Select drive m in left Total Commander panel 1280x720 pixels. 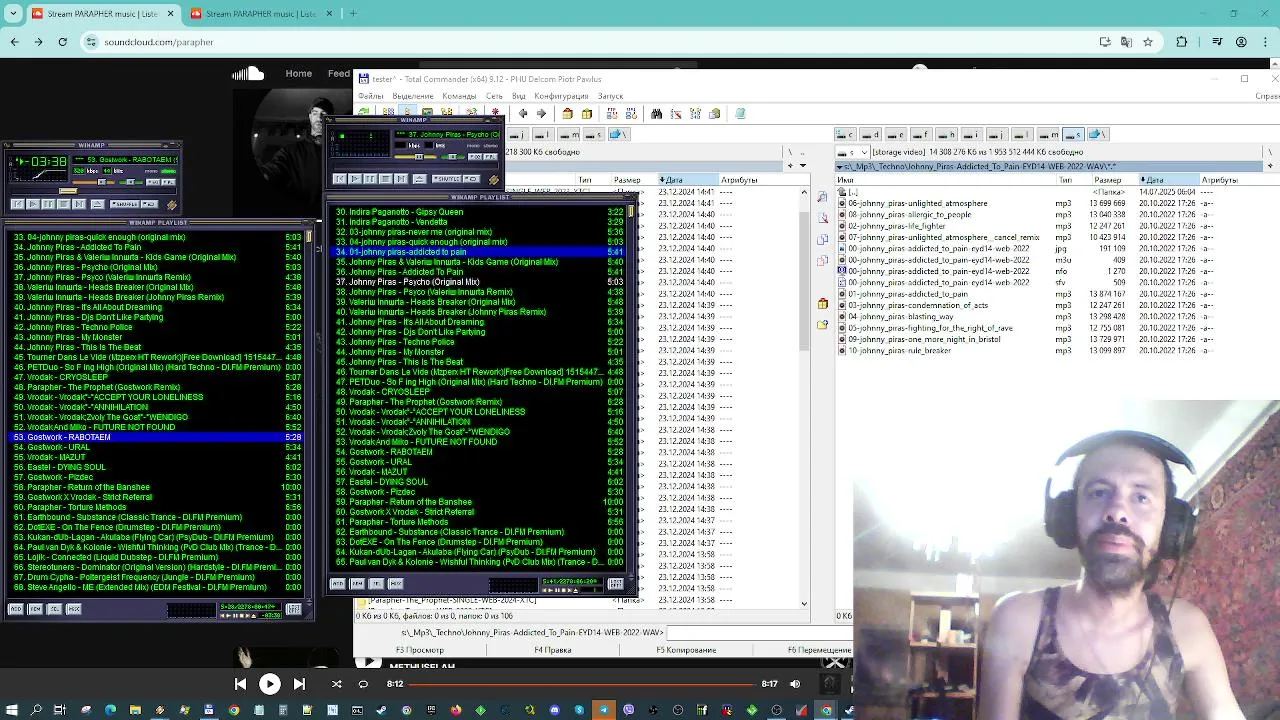click(569, 135)
